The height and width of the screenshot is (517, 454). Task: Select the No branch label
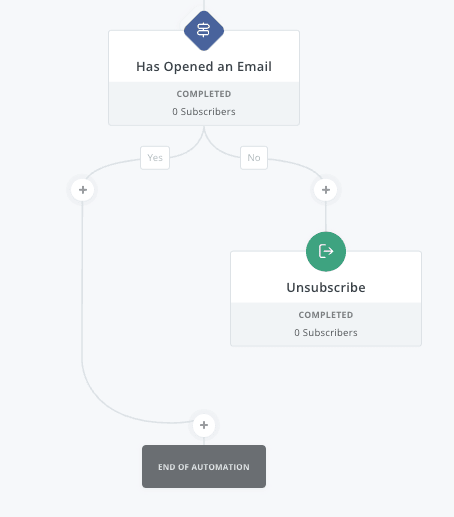tap(254, 158)
